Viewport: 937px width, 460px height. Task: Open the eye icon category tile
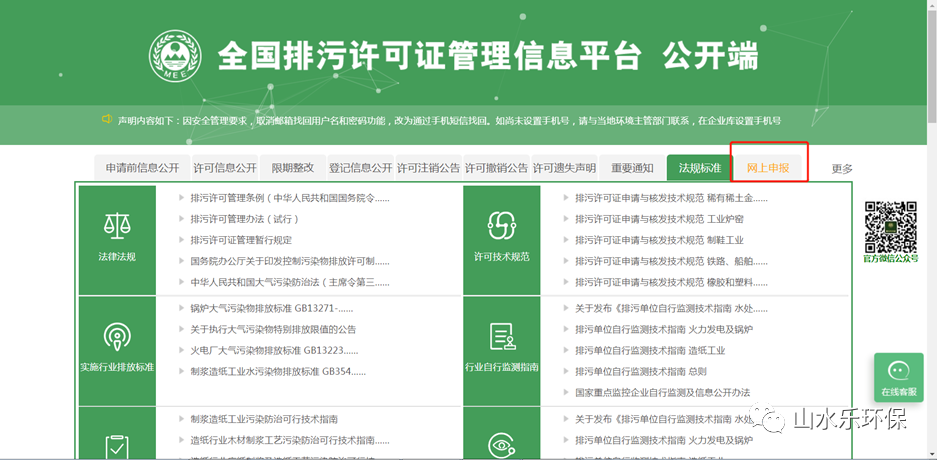[502, 434]
